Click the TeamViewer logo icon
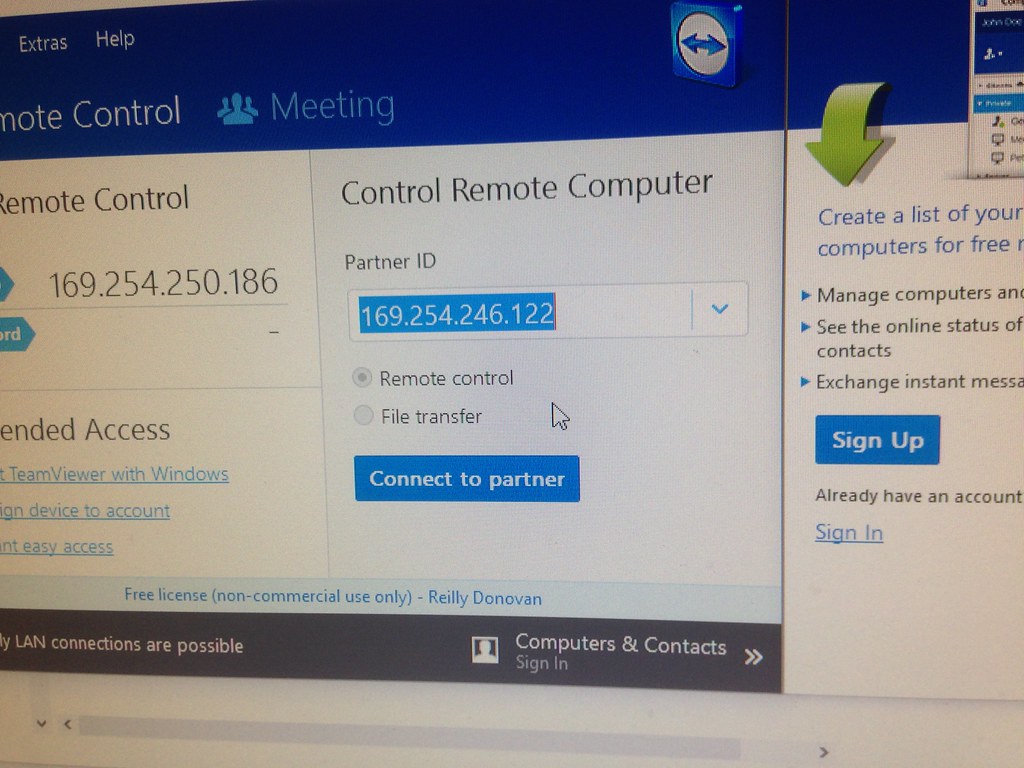The height and width of the screenshot is (768, 1024). click(706, 44)
